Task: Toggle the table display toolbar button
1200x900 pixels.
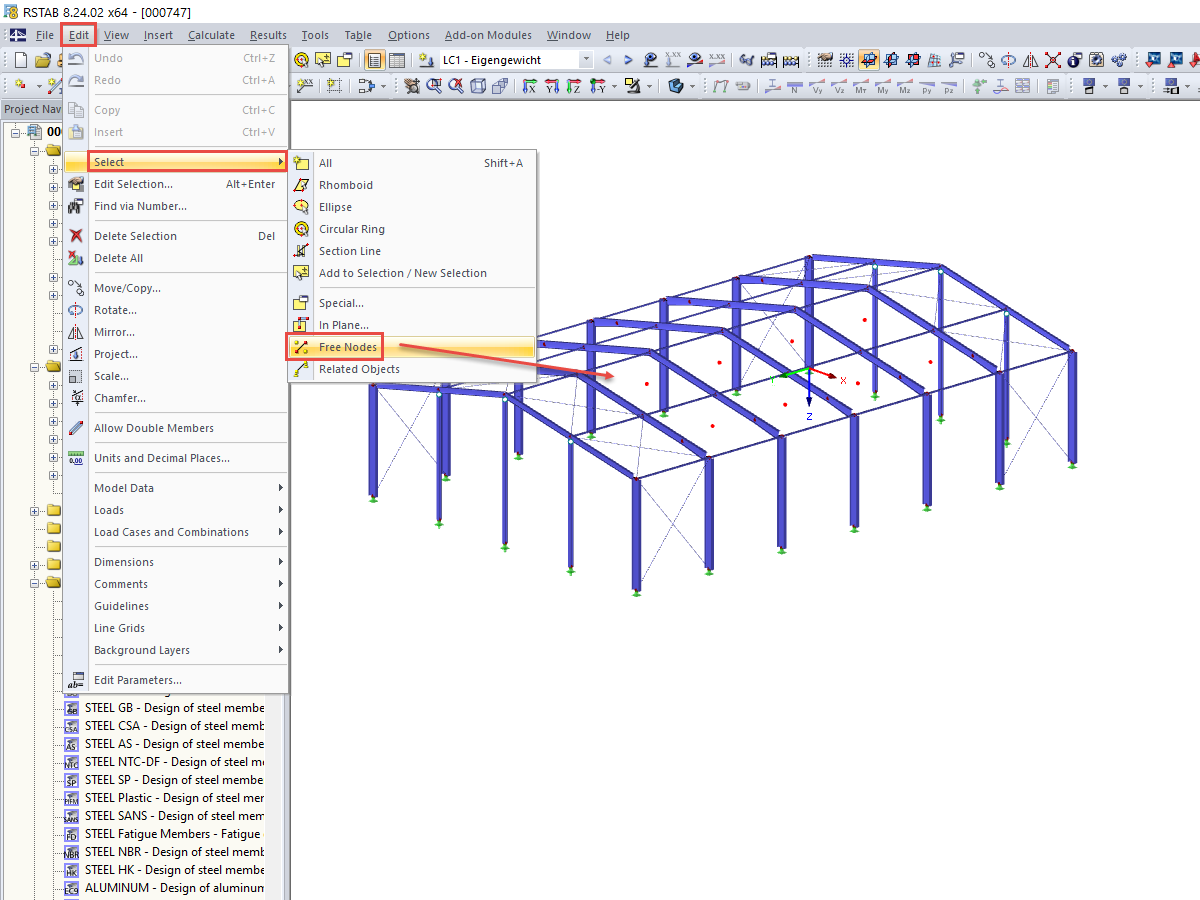Action: tap(396, 60)
